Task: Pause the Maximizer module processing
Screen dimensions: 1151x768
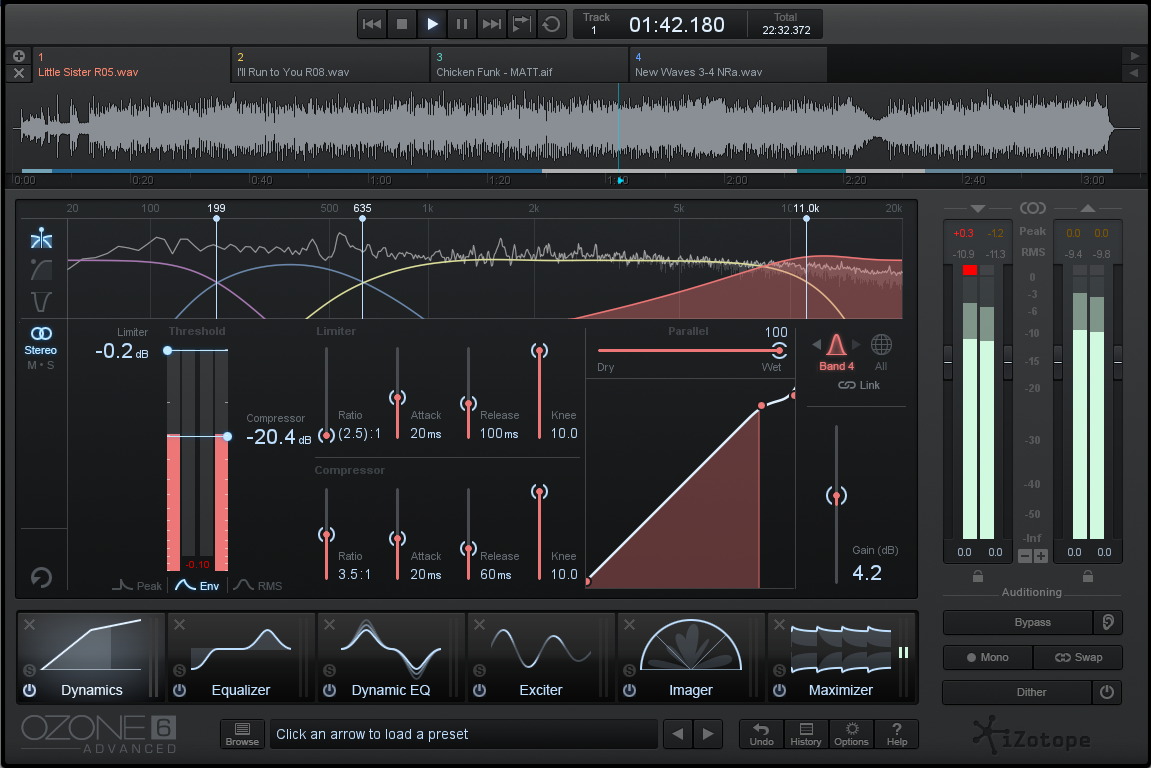Action: (903, 652)
